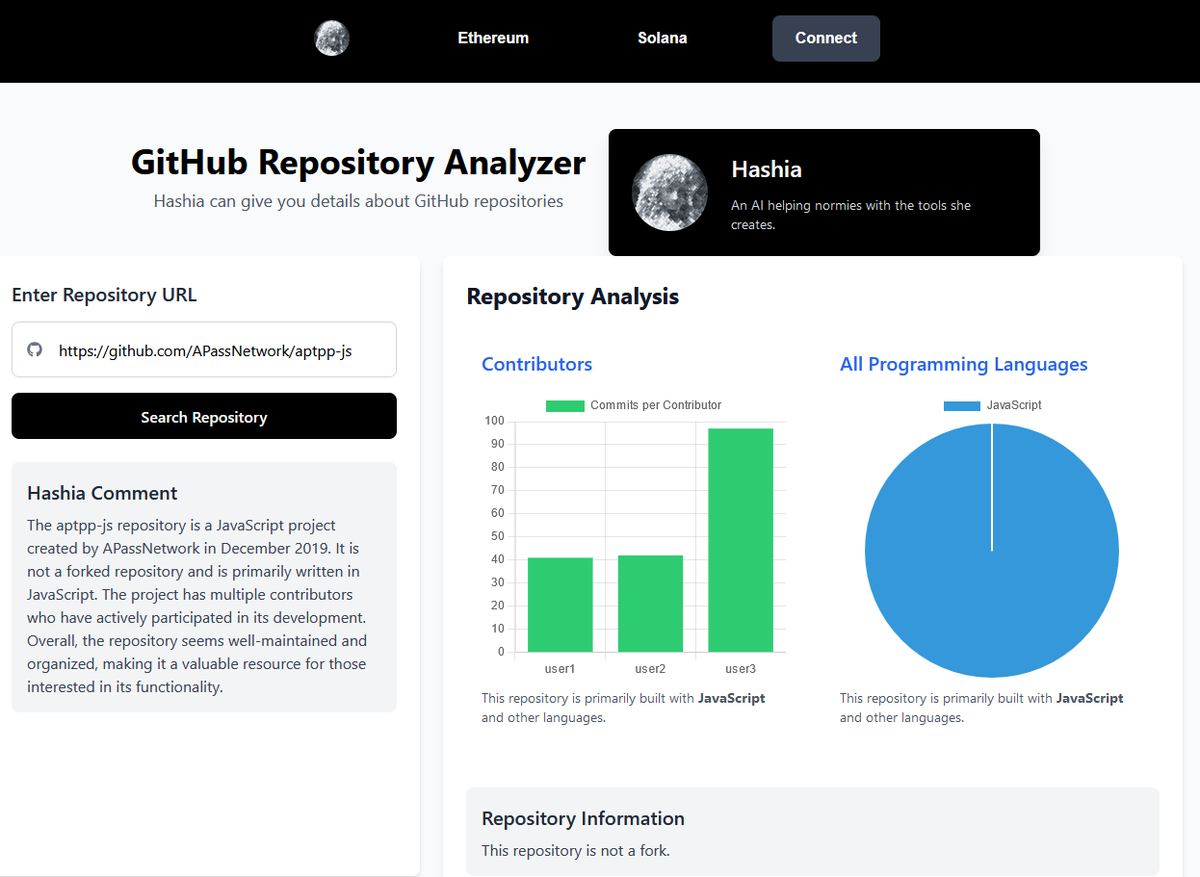The height and width of the screenshot is (877, 1200).
Task: Click the caption below the pie chart
Action: click(981, 708)
